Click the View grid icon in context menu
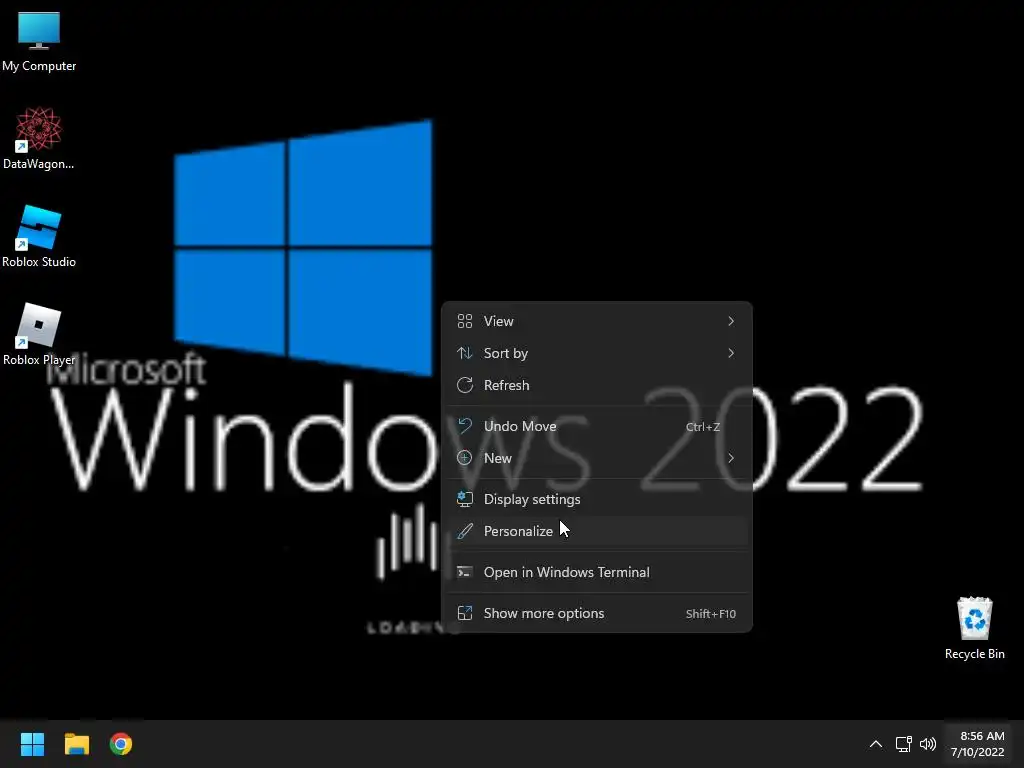 [x=464, y=321]
